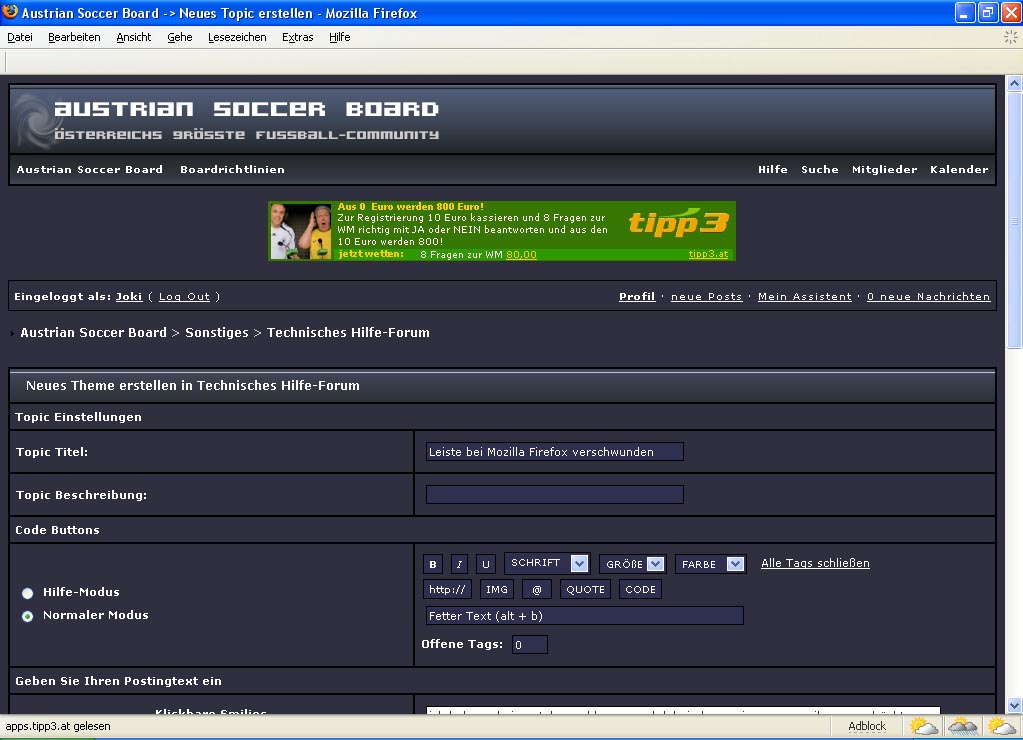Click Sonstiges in the breadcrumb
This screenshot has width=1023, height=740.
217,333
